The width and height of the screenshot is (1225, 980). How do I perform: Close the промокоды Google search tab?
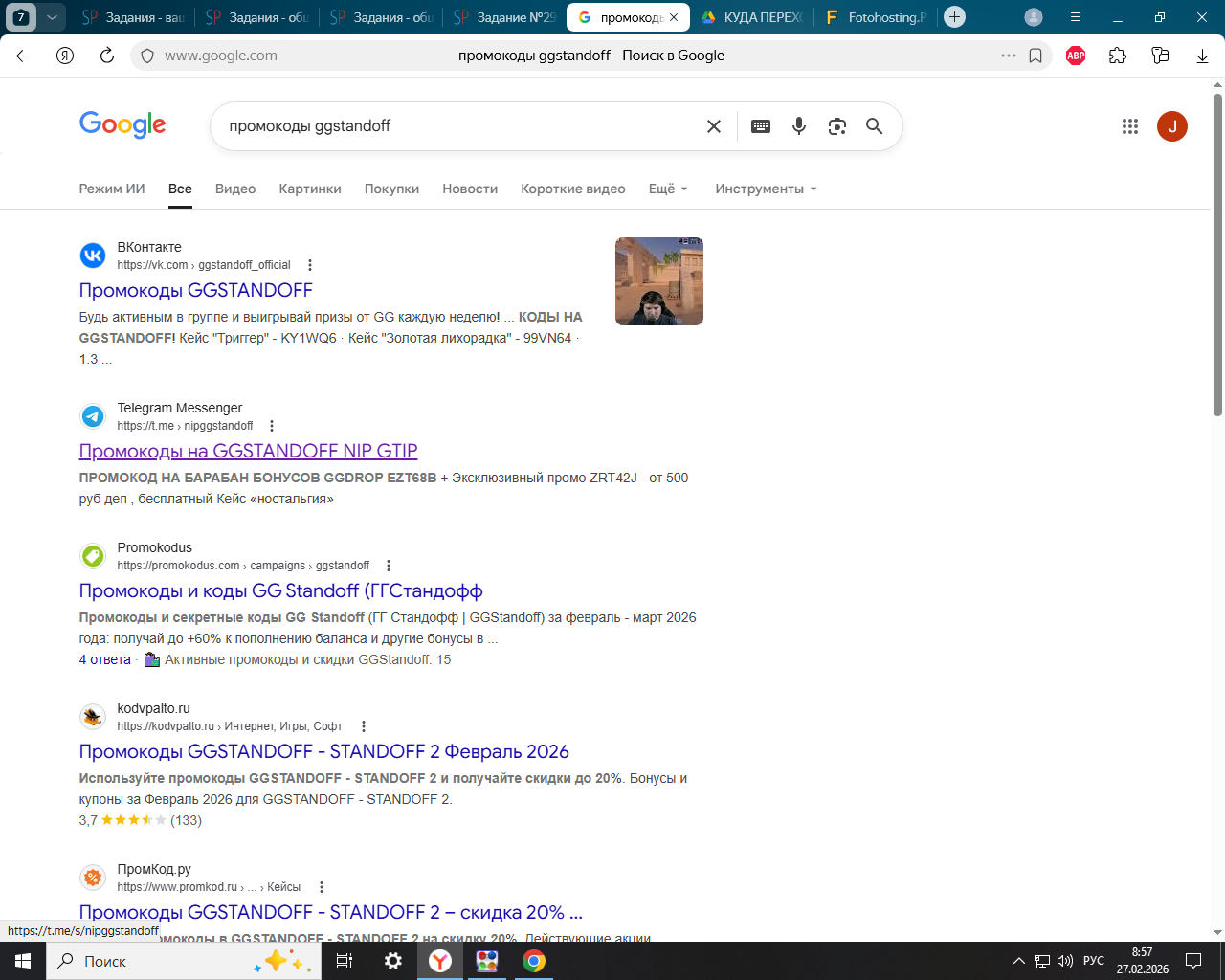[x=674, y=17]
